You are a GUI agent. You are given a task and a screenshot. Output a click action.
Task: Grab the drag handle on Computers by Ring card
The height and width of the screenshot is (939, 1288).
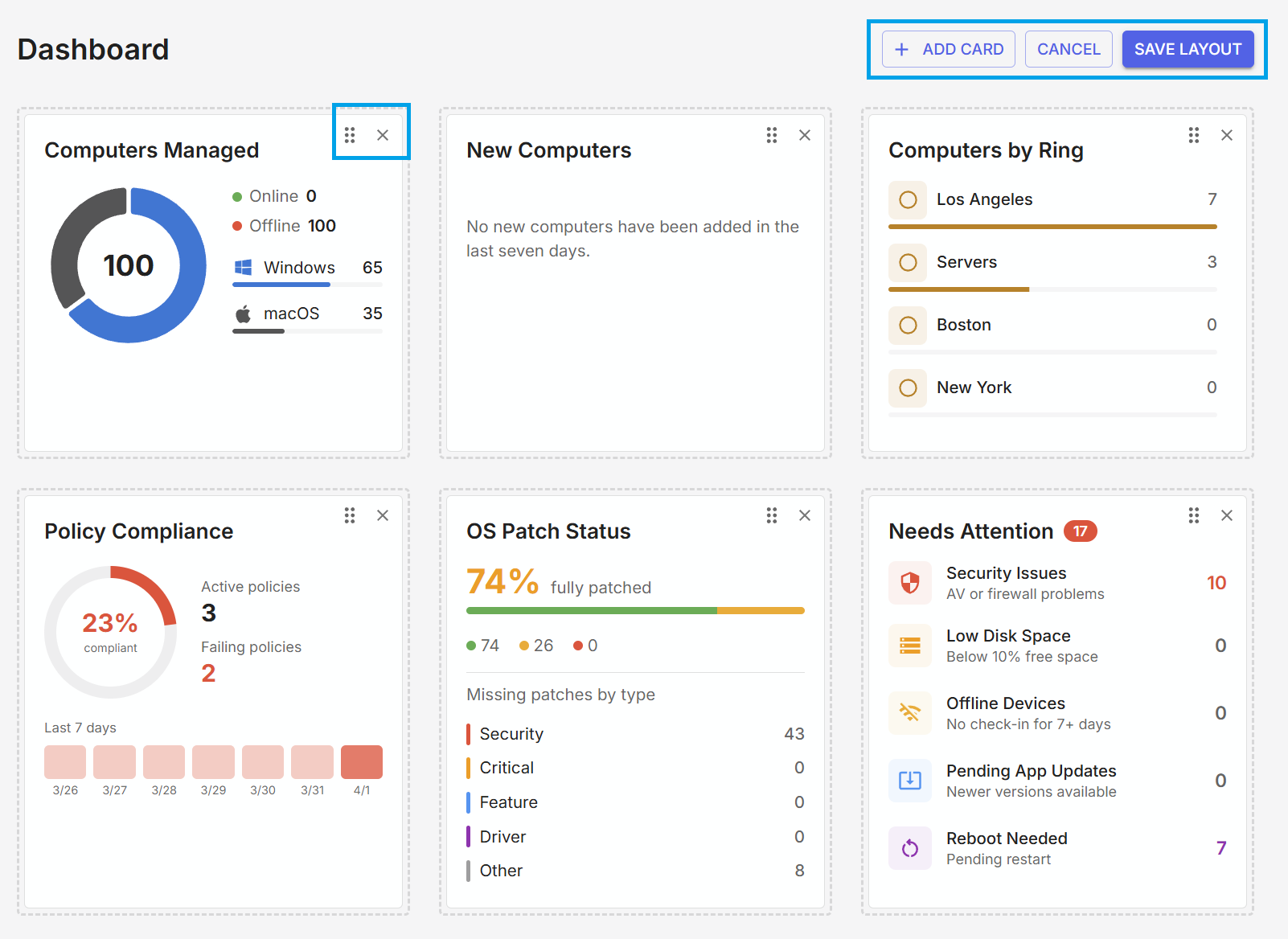coord(1193,135)
